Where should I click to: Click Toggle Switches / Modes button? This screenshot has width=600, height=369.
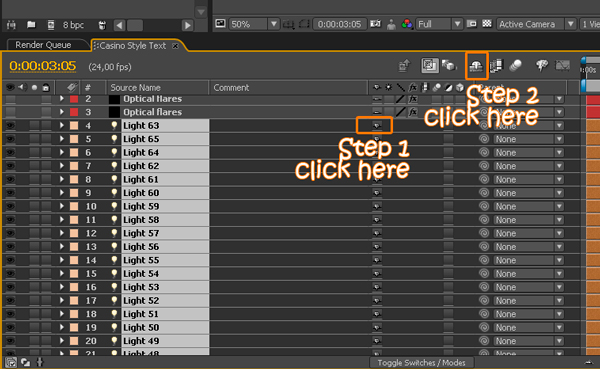click(x=421, y=362)
